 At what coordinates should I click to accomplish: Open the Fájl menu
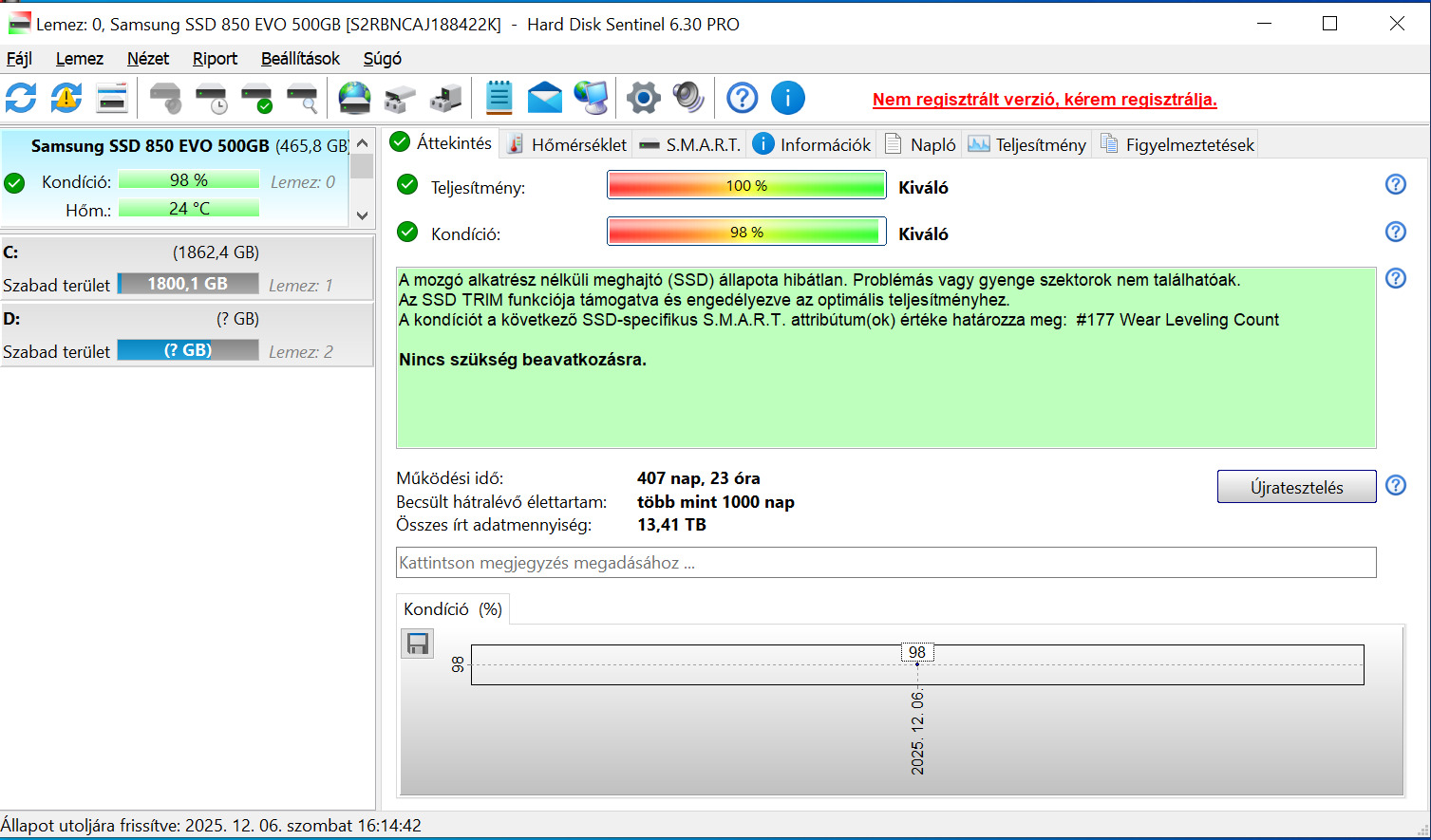point(19,59)
